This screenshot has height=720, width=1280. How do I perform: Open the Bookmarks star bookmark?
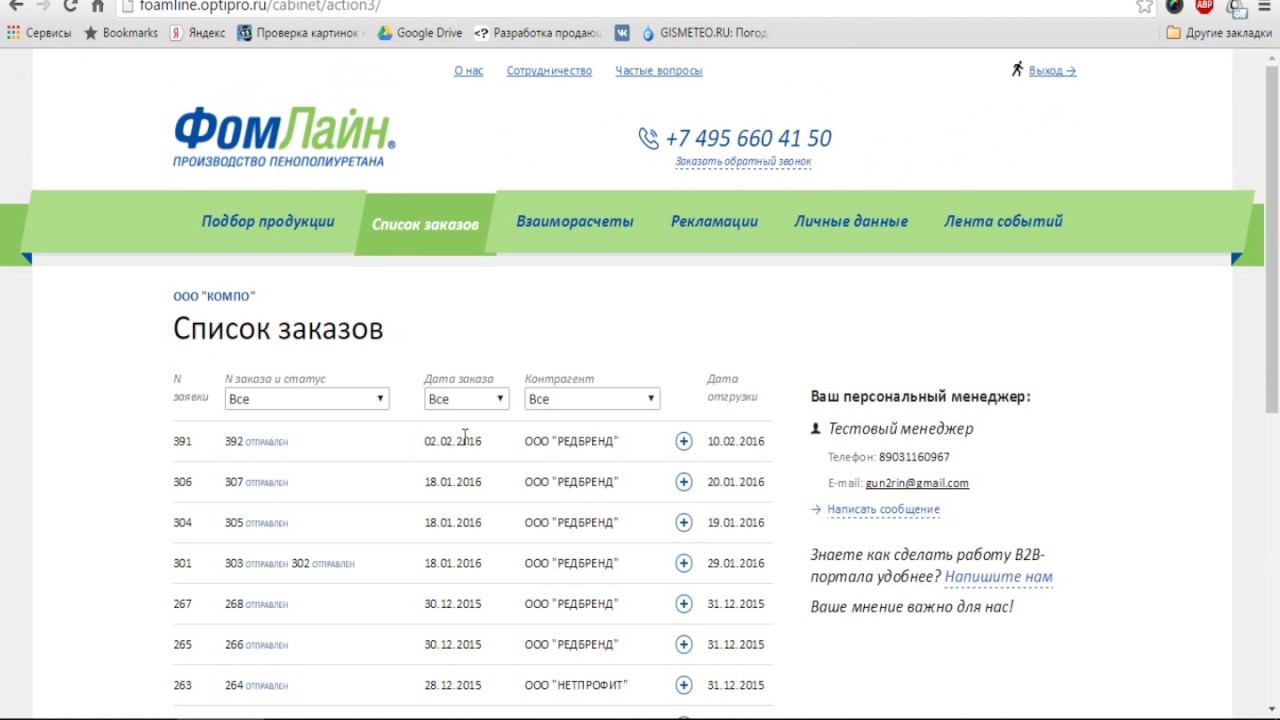tap(121, 33)
